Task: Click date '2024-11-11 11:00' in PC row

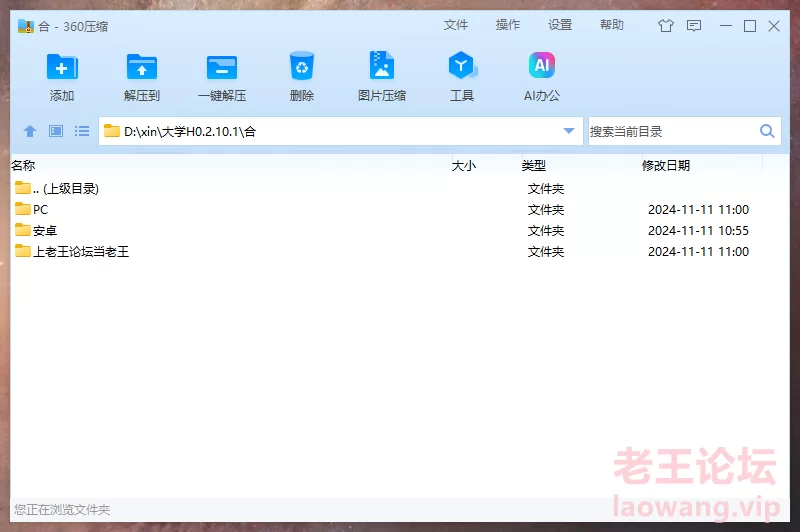Action: coord(698,210)
